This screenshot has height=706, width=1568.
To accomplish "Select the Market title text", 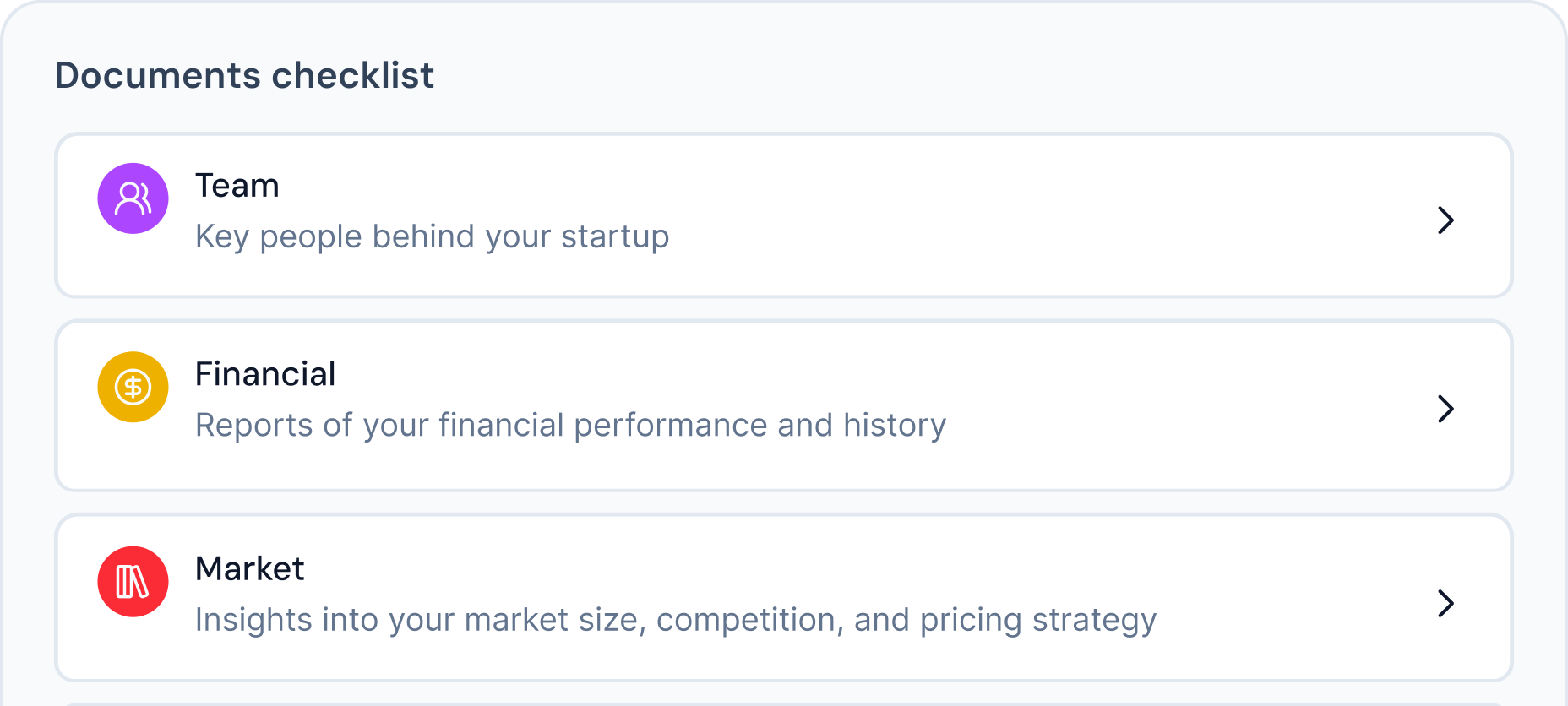I will click(249, 569).
